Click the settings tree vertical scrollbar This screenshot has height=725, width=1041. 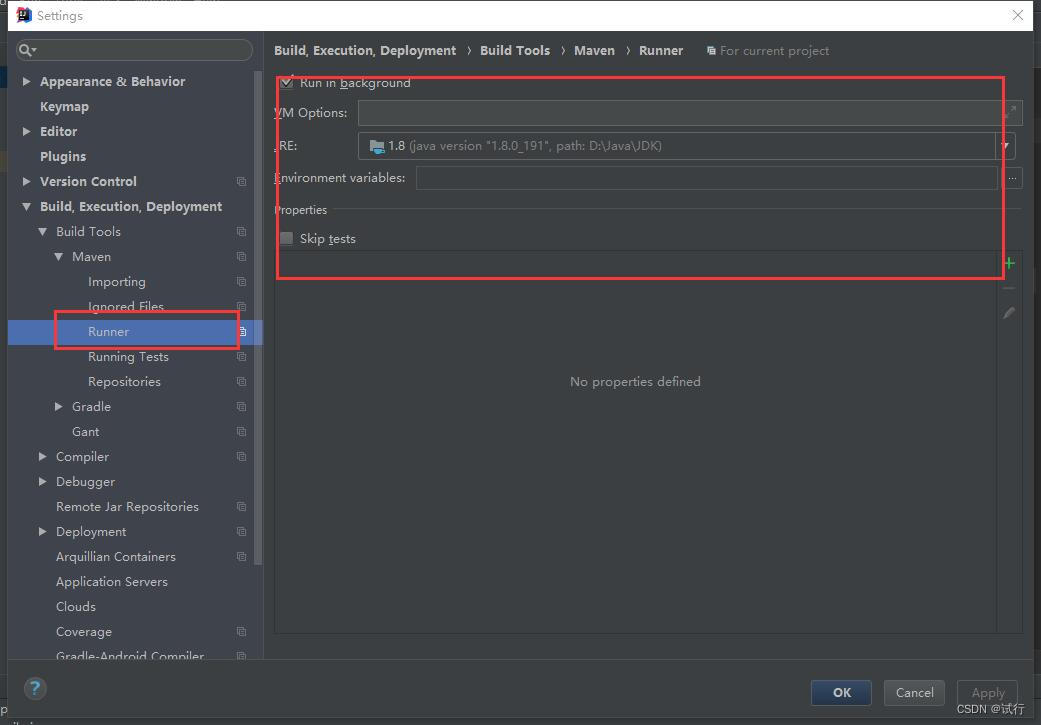(258, 317)
